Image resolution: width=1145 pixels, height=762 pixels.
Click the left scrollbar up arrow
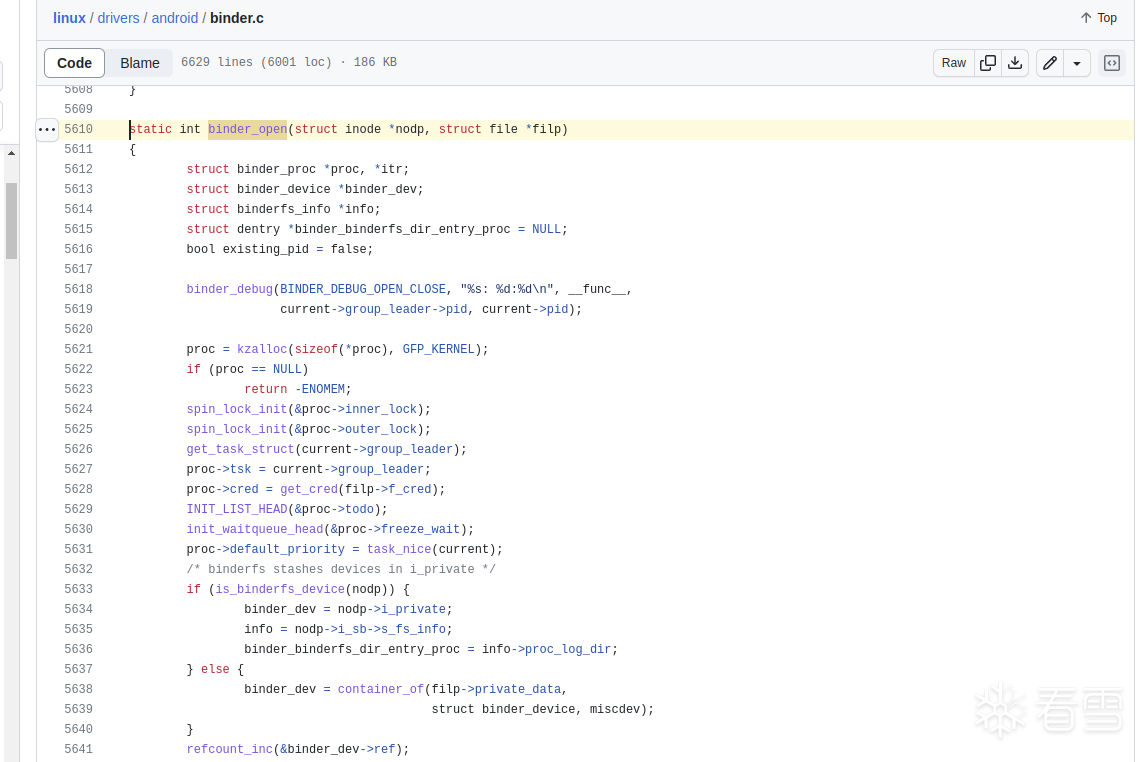(x=11, y=153)
